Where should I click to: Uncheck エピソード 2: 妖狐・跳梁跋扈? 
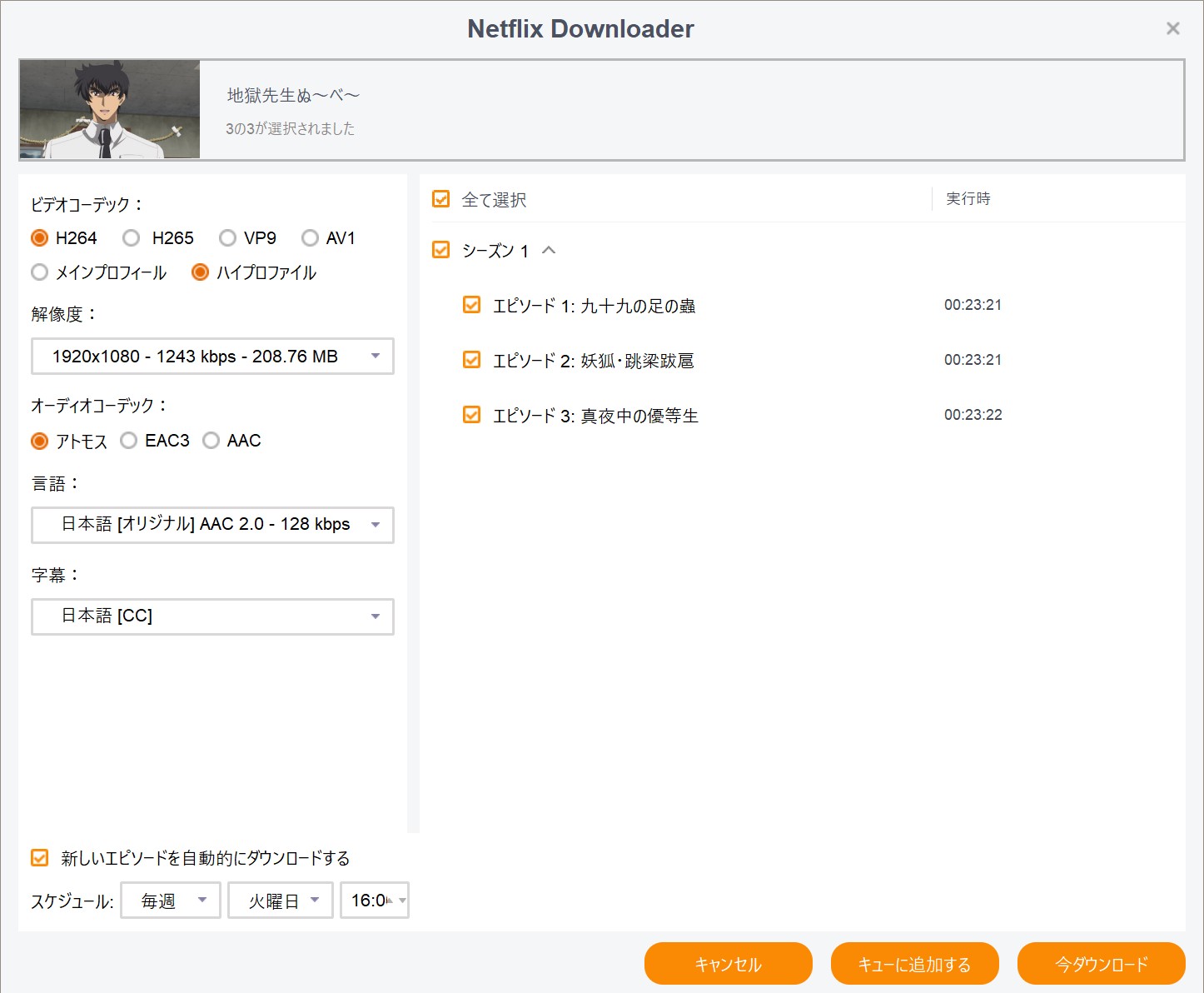click(x=471, y=360)
